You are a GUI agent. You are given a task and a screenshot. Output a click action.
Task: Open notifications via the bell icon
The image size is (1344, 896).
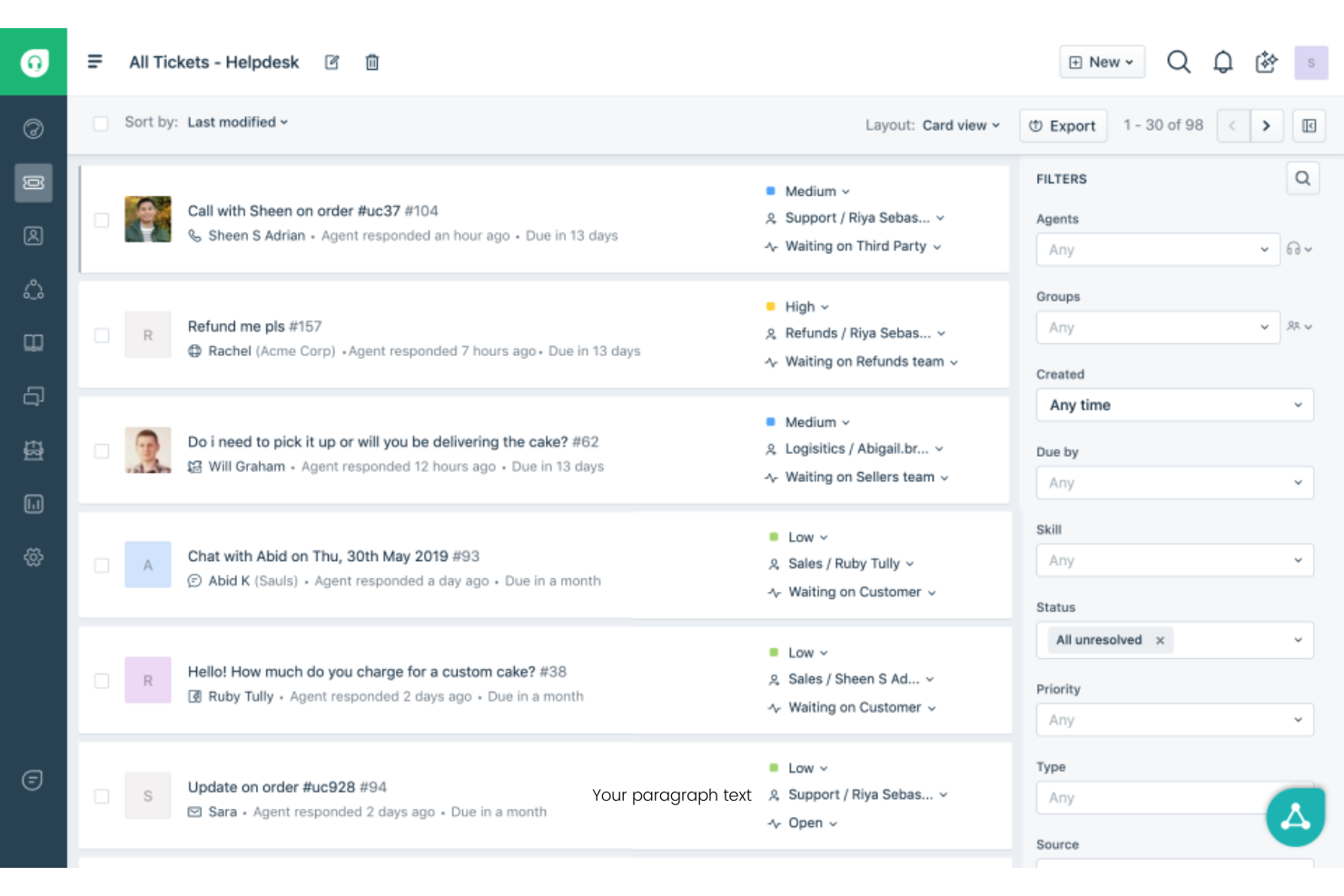(x=1222, y=62)
